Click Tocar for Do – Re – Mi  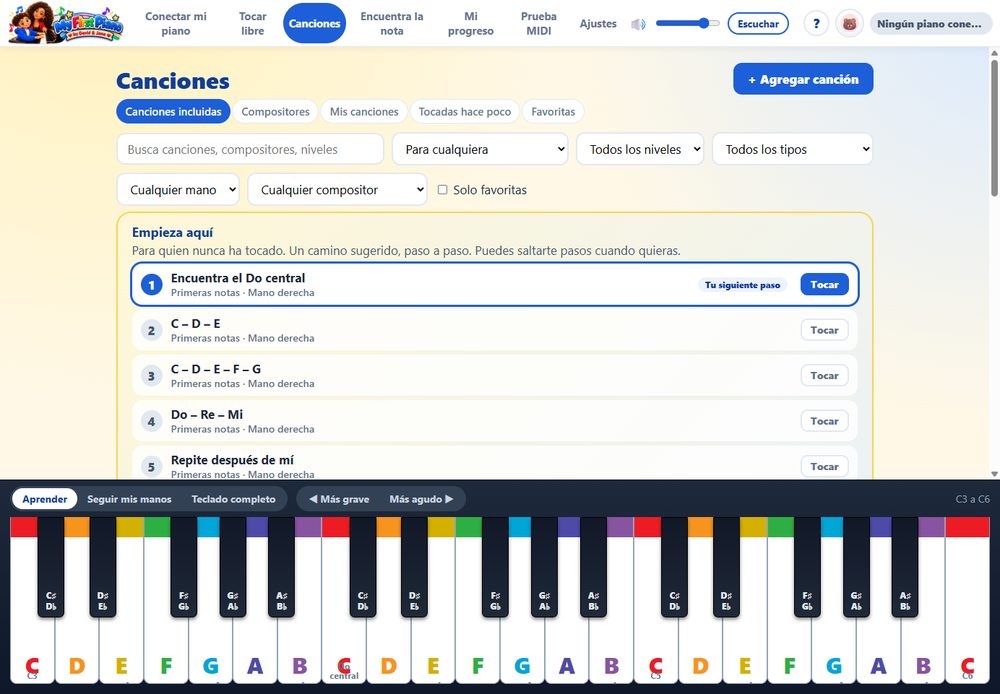[825, 421]
